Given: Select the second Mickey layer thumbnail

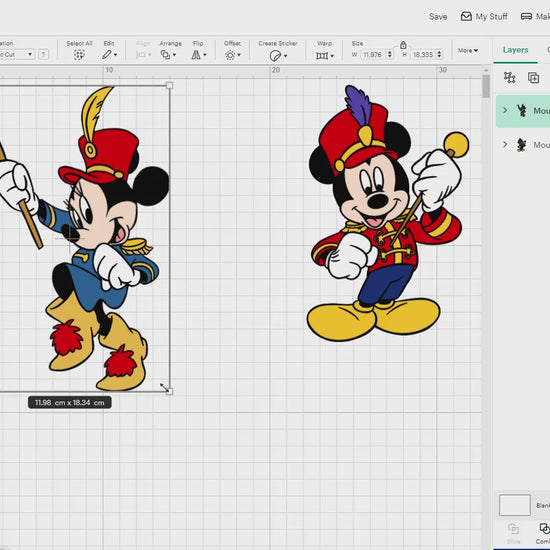Looking at the screenshot, I should click(x=522, y=145).
